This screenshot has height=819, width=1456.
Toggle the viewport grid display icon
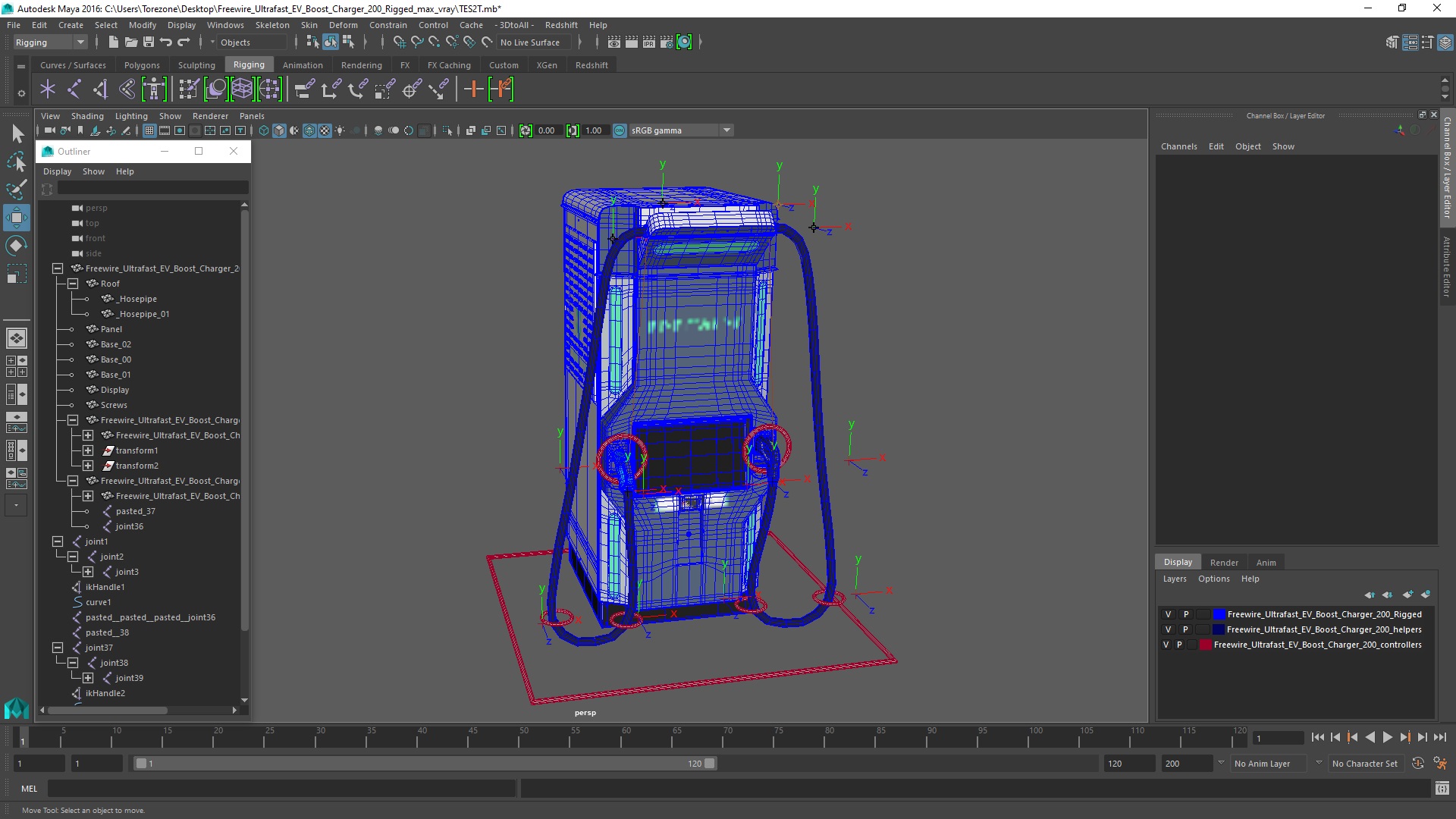(x=149, y=130)
